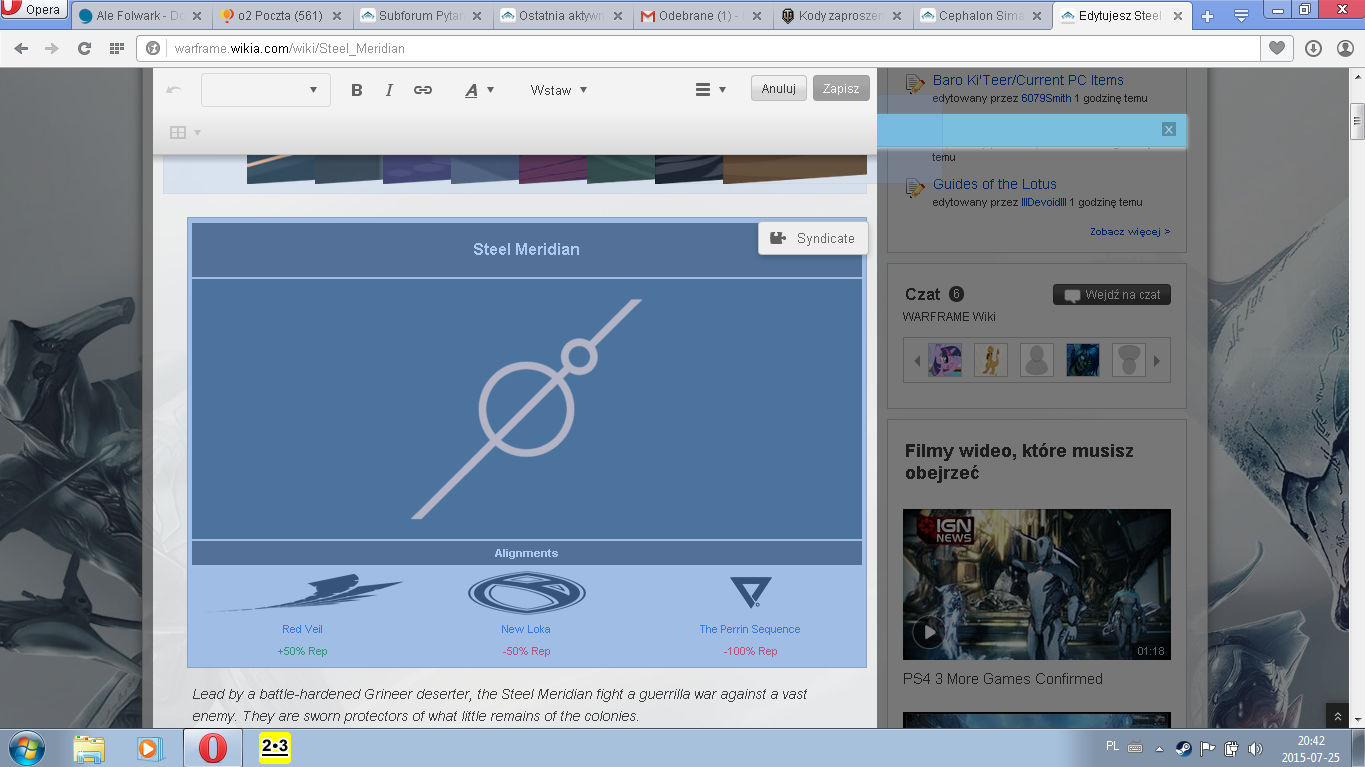Open the table insert dropdown
The height and width of the screenshot is (767, 1365).
185,132
